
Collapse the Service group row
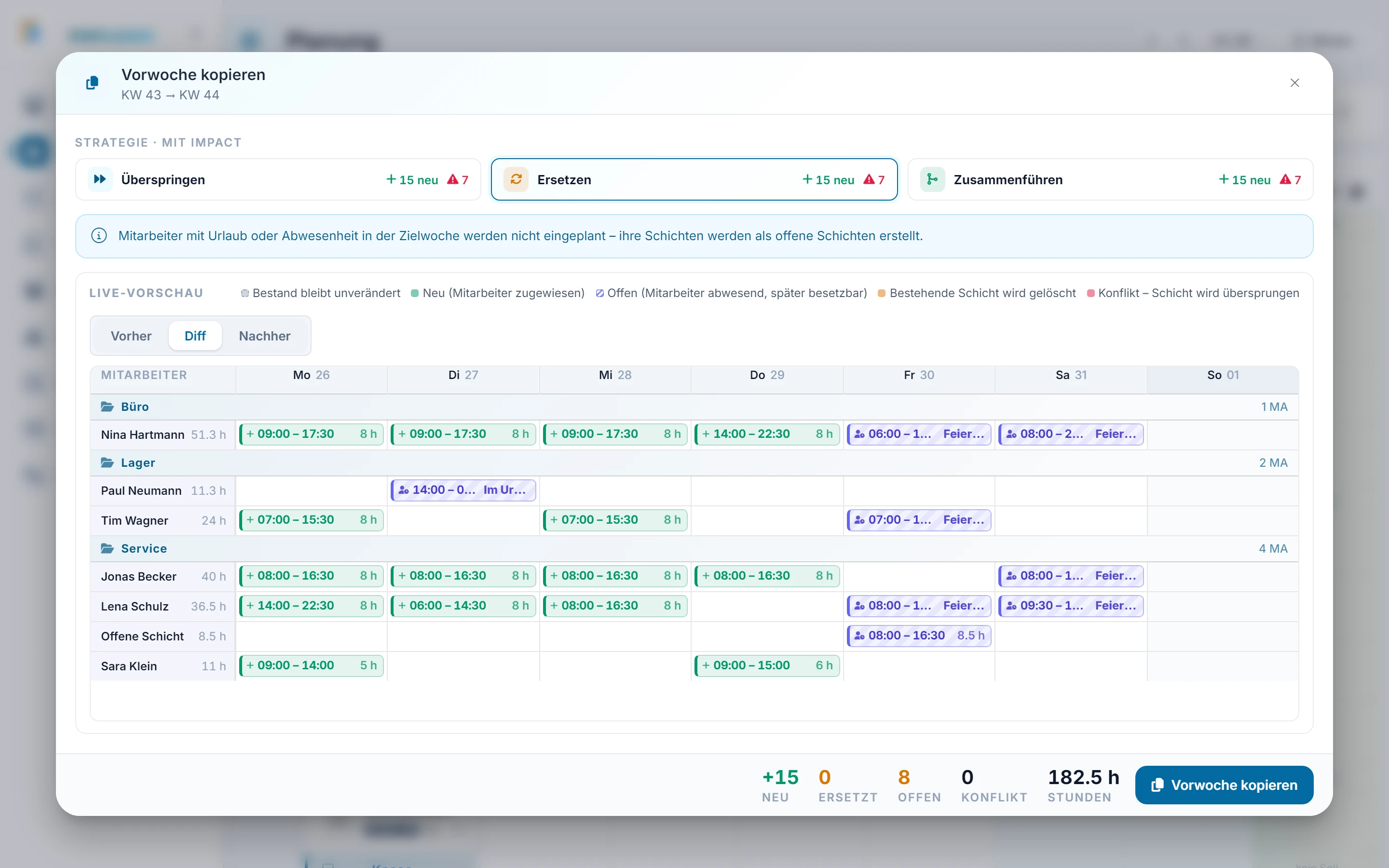pyautogui.click(x=694, y=548)
